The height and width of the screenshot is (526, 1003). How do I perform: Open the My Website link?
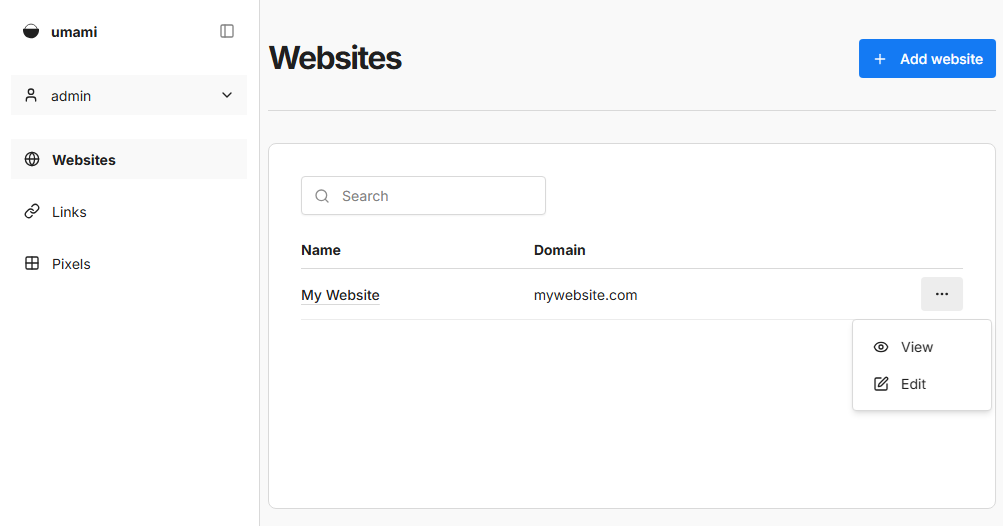[x=340, y=295]
